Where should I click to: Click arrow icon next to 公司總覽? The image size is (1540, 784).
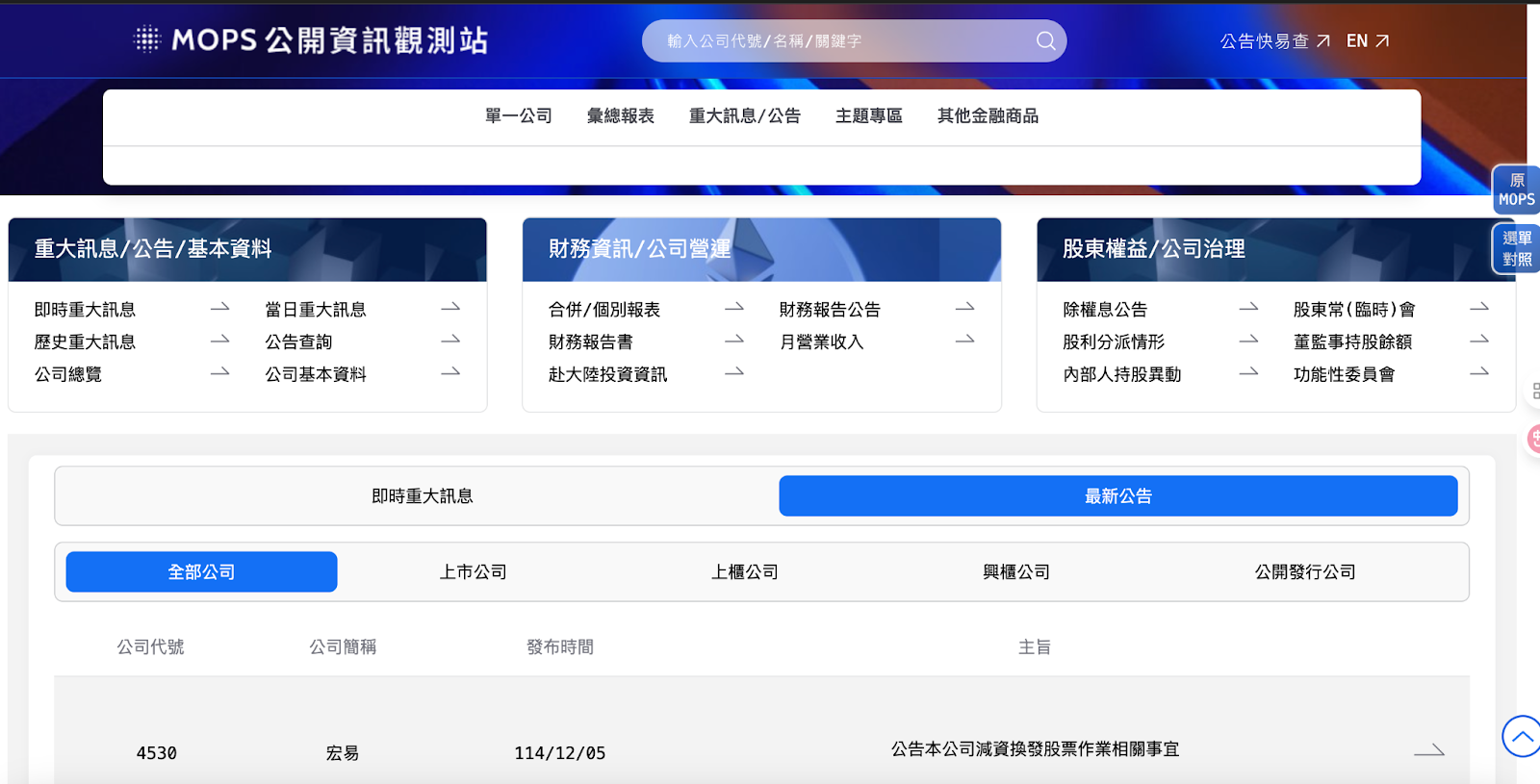pos(220,372)
